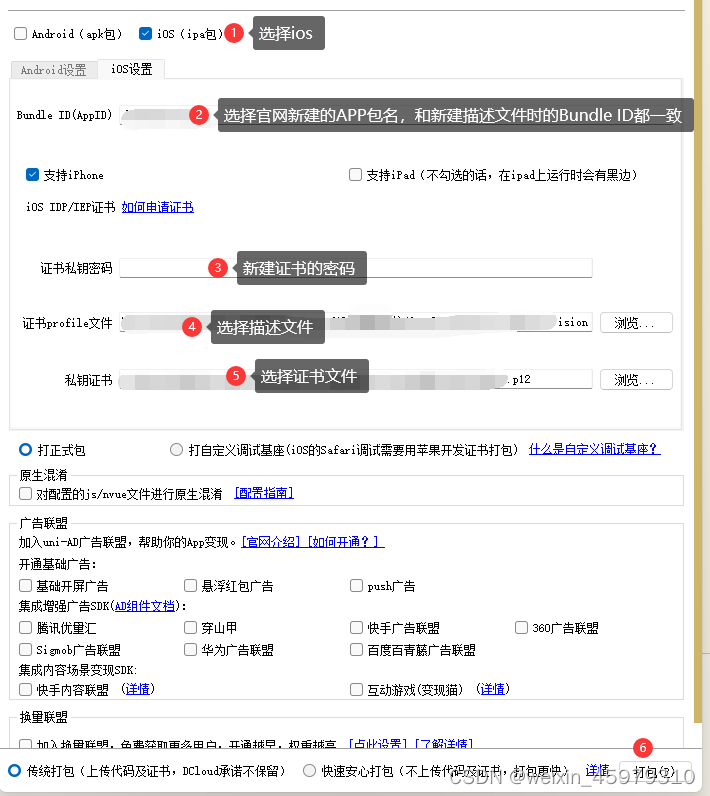The width and height of the screenshot is (710, 796).
Task: Browse for the 证书profile文件
Action: coord(636,323)
